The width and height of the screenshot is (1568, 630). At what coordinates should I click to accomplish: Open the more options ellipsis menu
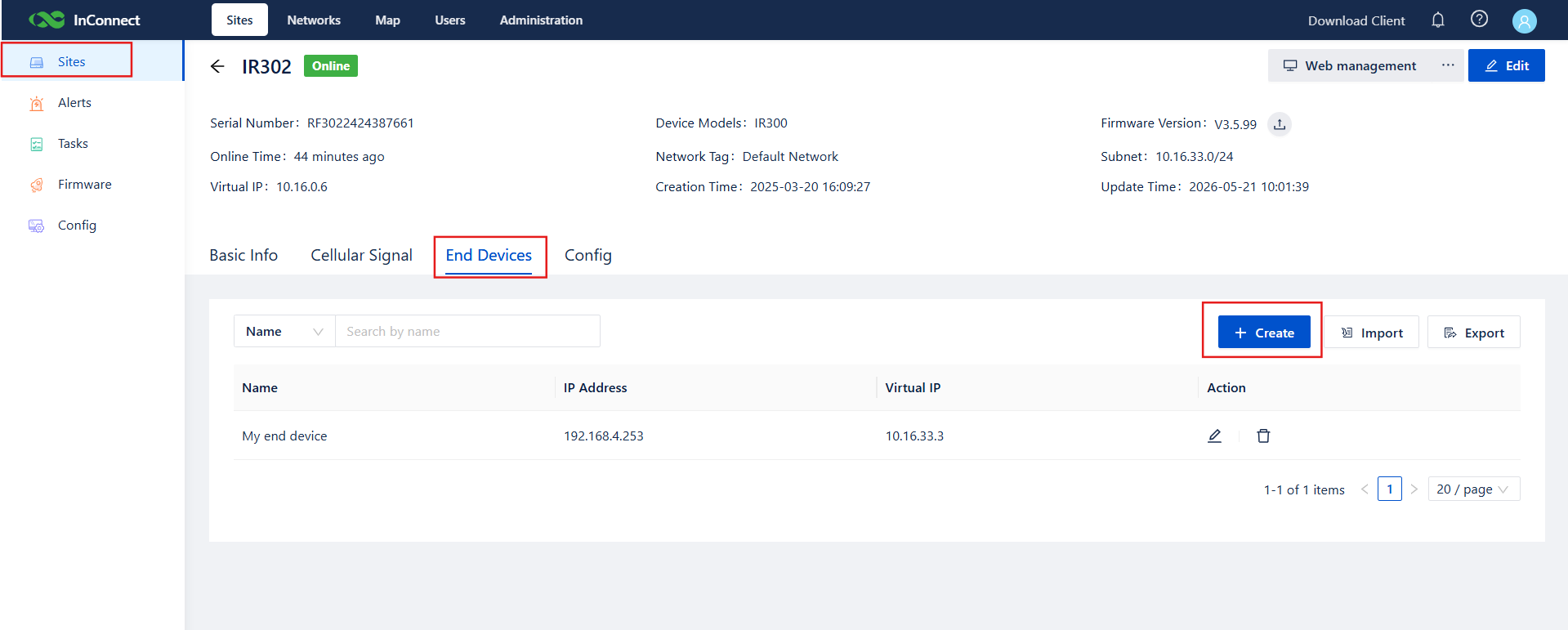coord(1448,65)
